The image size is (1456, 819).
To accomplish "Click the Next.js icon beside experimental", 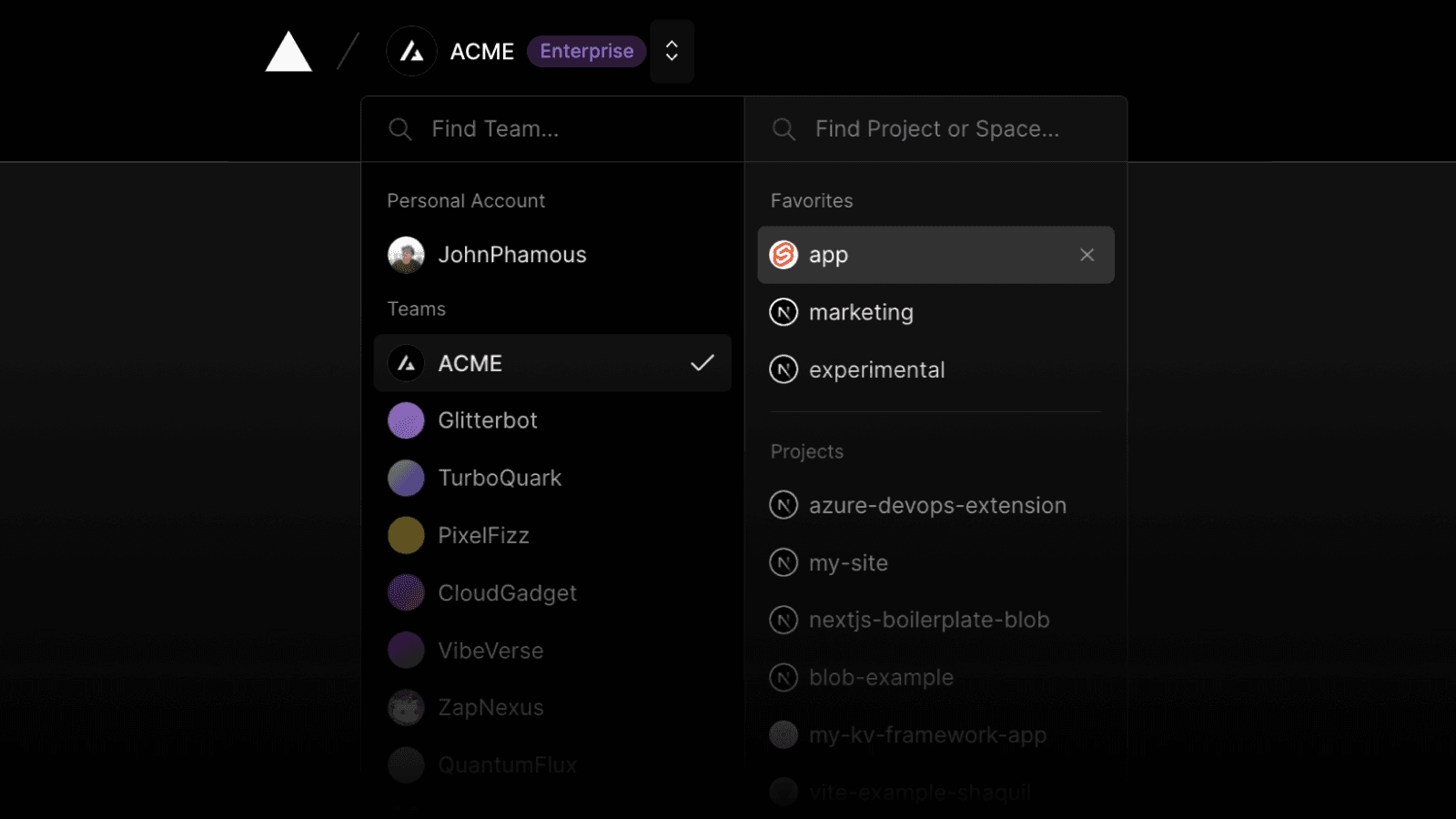I will point(784,369).
